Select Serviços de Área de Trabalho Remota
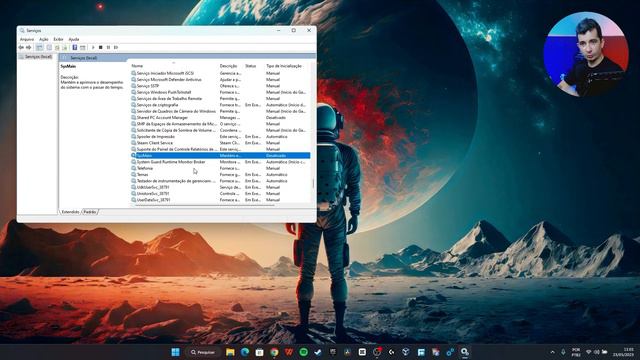This screenshot has width=640, height=360. [220, 98]
